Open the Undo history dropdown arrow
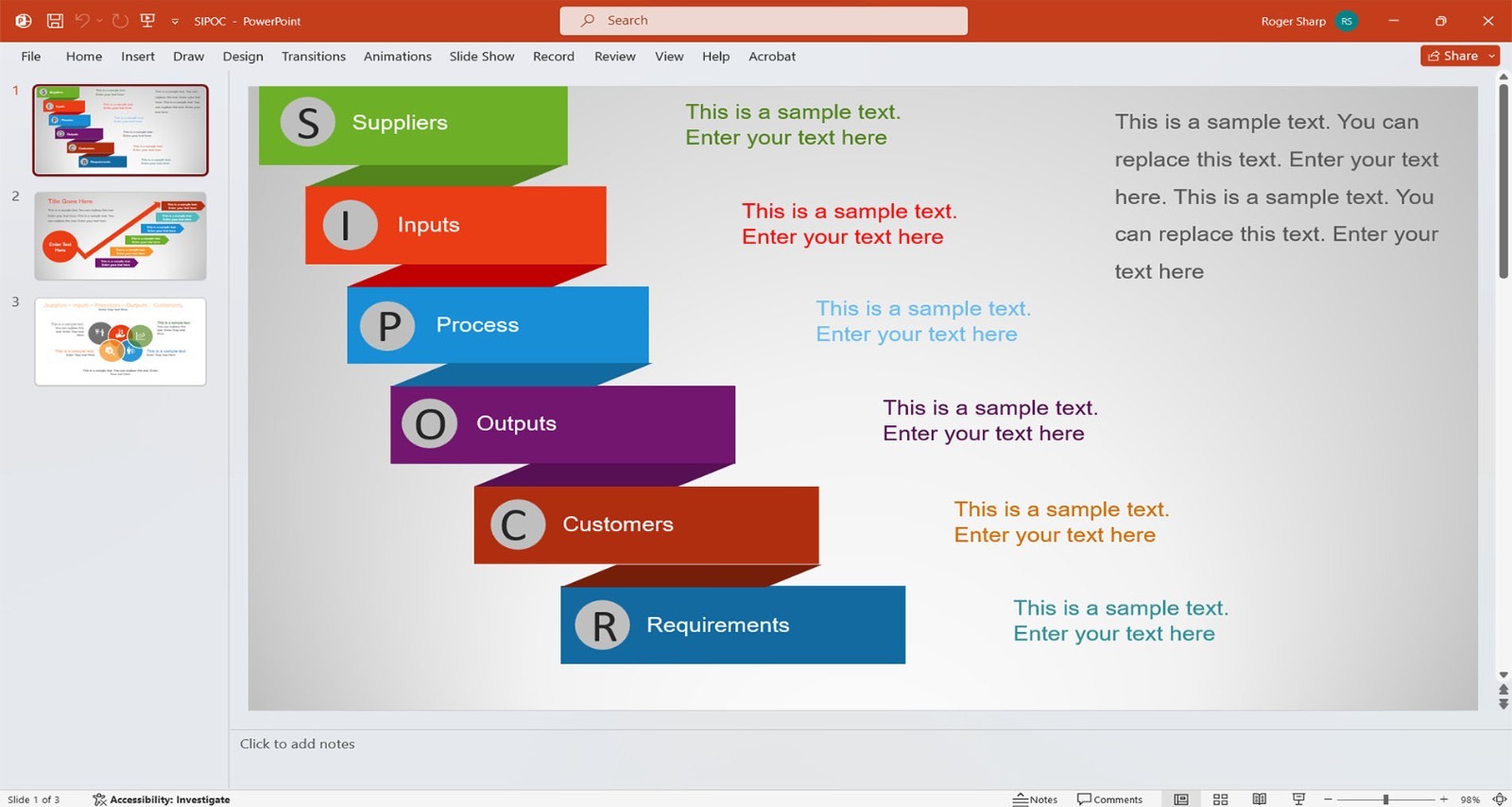Screen dimensions: 1512x807 pos(99,21)
